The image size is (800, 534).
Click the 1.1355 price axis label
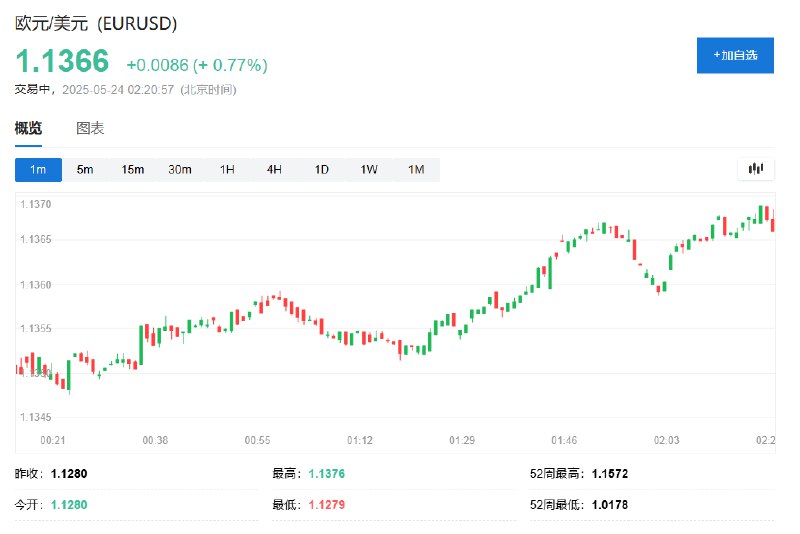(36, 328)
